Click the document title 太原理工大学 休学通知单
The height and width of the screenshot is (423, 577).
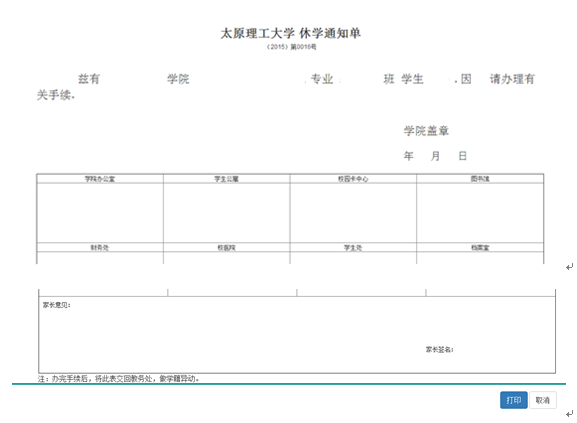(291, 33)
